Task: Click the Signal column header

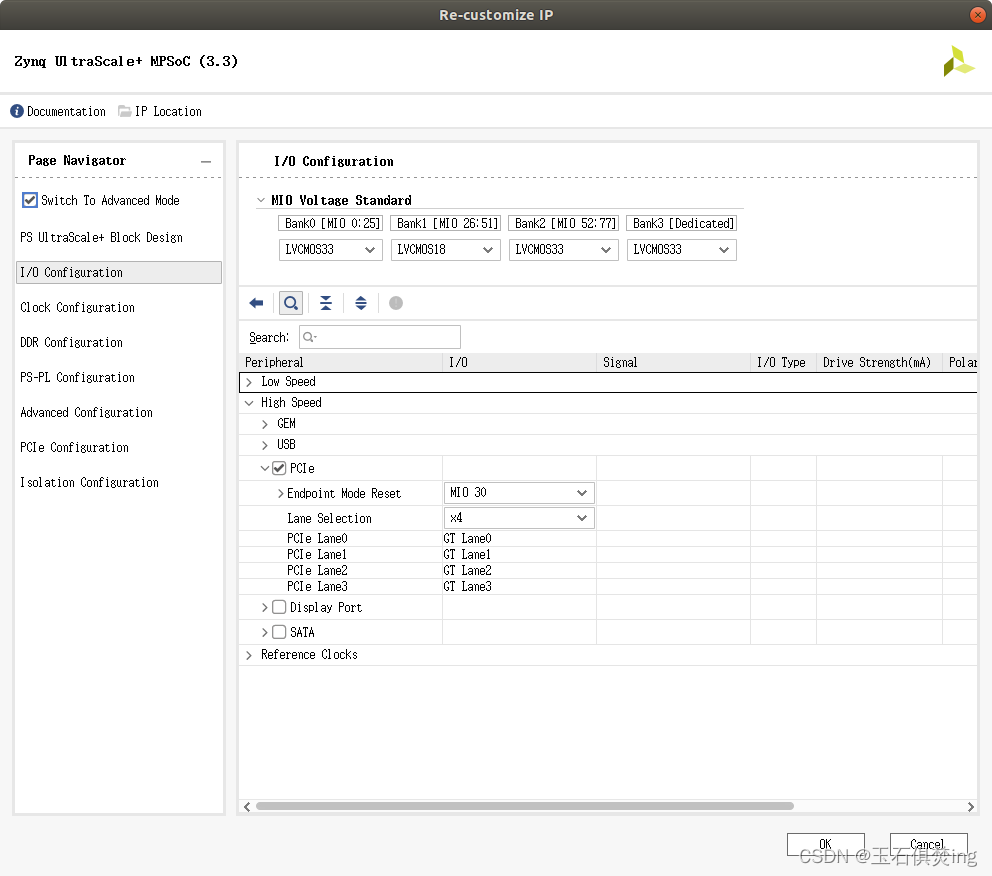Action: pos(673,362)
